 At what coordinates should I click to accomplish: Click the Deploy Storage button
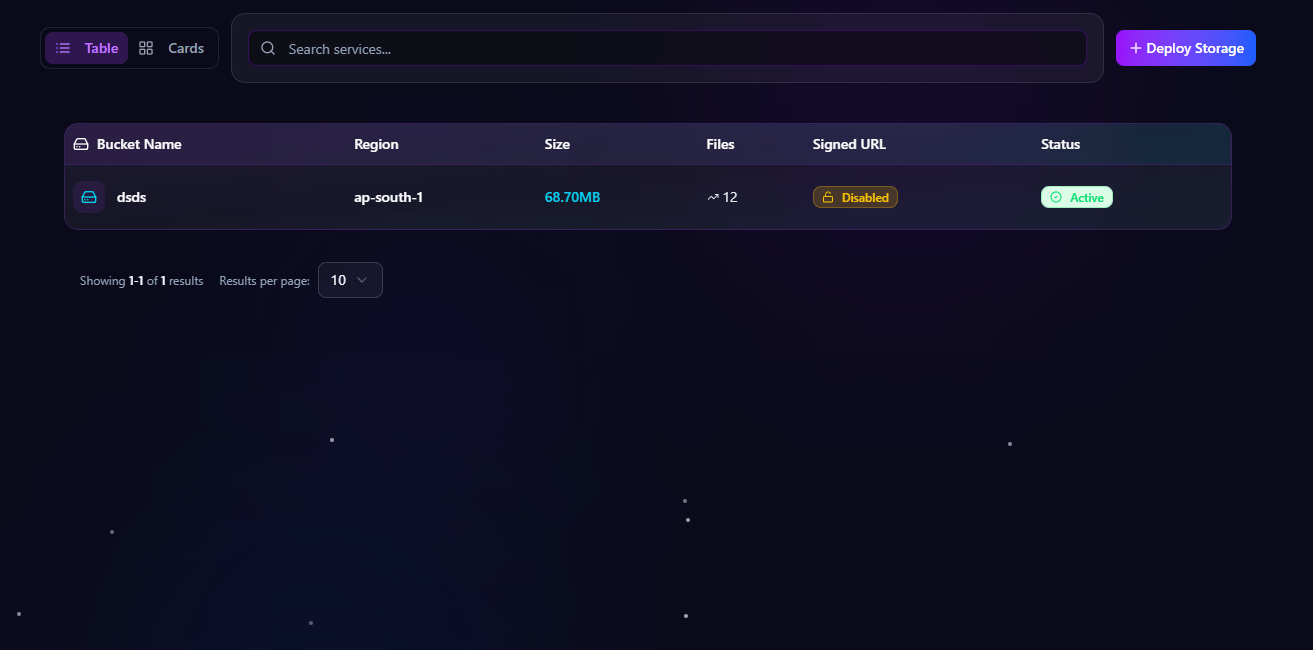click(x=1186, y=48)
